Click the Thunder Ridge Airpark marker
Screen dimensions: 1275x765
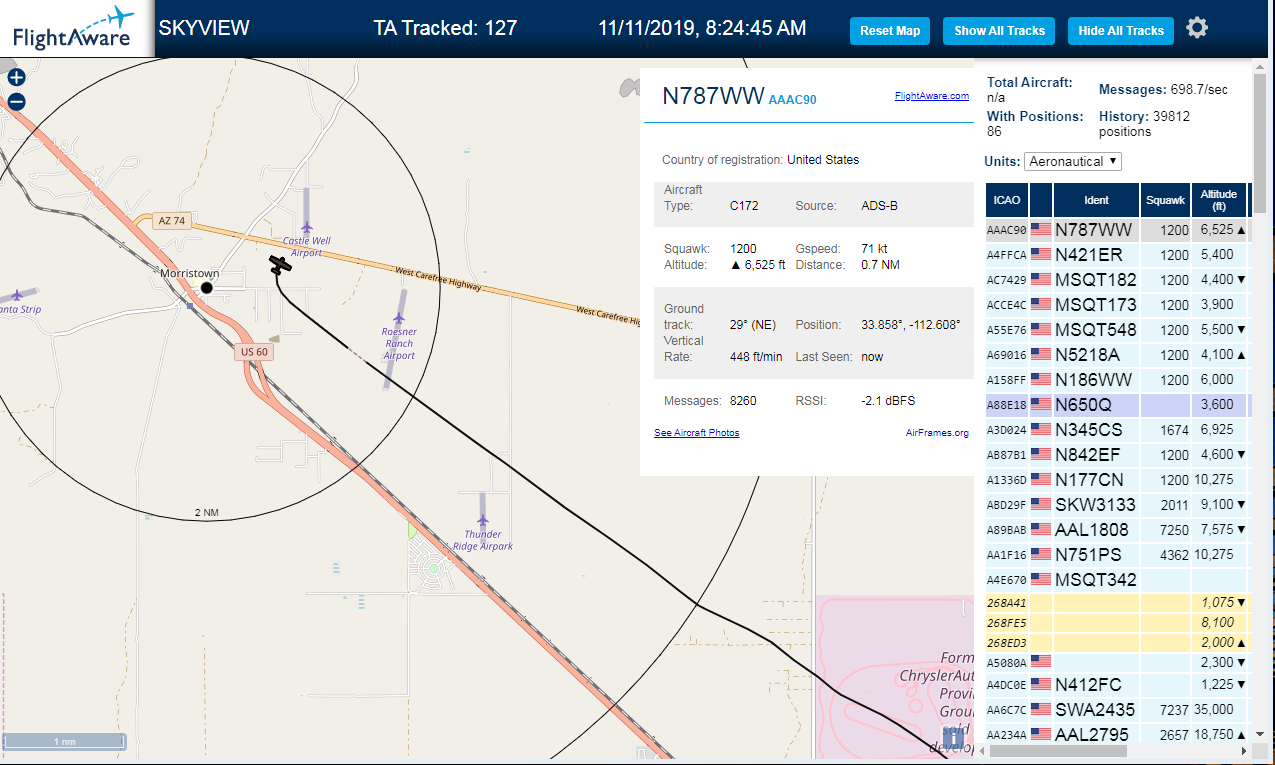[483, 521]
